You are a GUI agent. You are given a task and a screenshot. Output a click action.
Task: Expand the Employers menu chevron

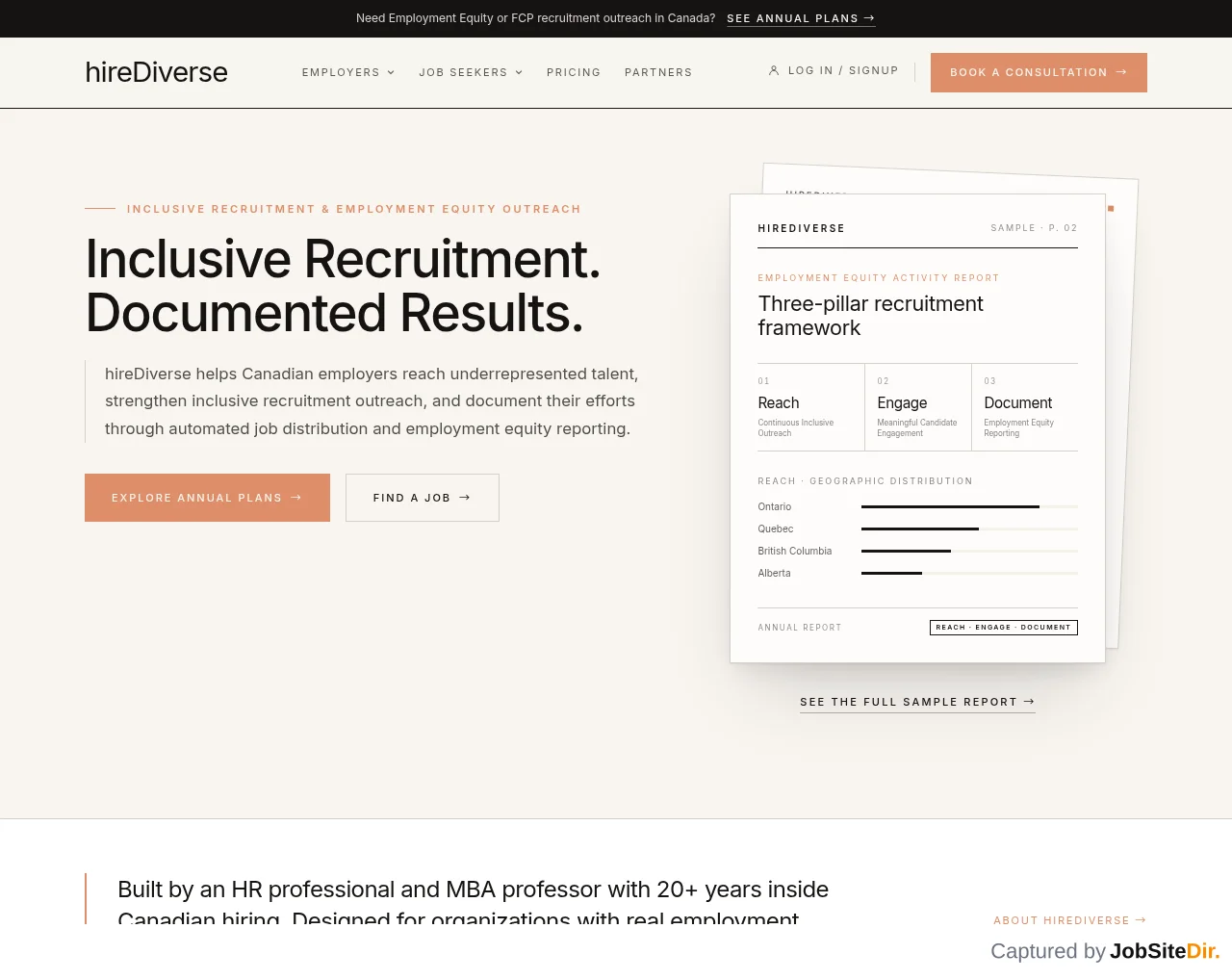pyautogui.click(x=391, y=72)
